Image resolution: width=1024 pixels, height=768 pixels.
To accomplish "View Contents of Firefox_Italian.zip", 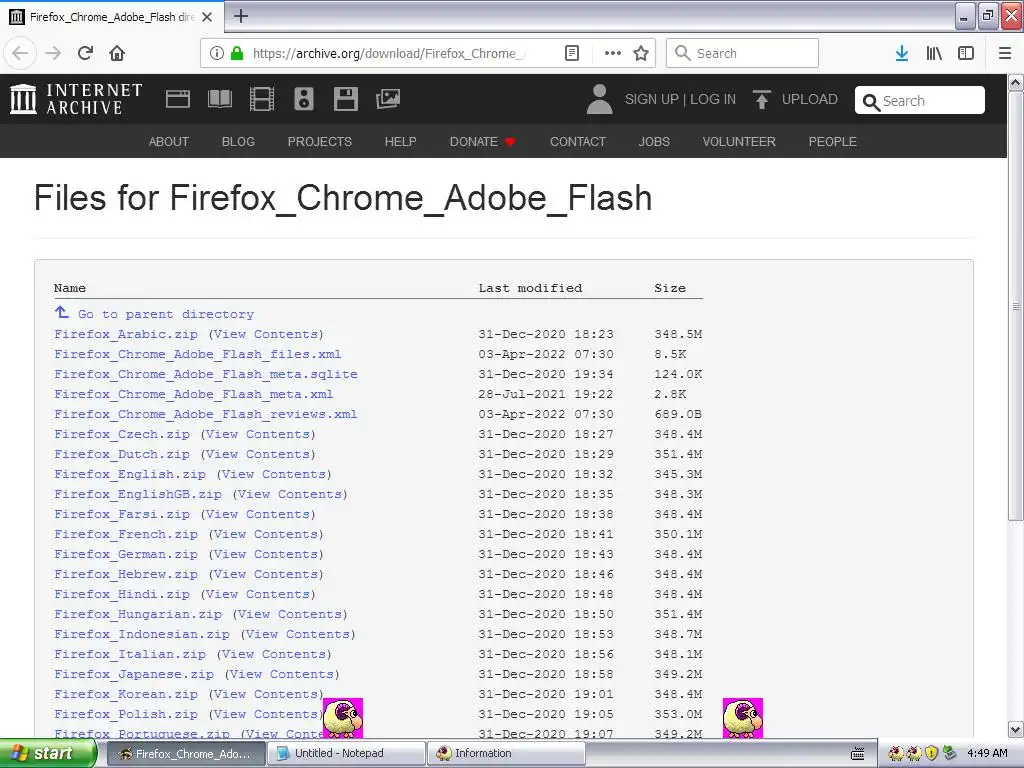I will pyautogui.click(x=274, y=654).
